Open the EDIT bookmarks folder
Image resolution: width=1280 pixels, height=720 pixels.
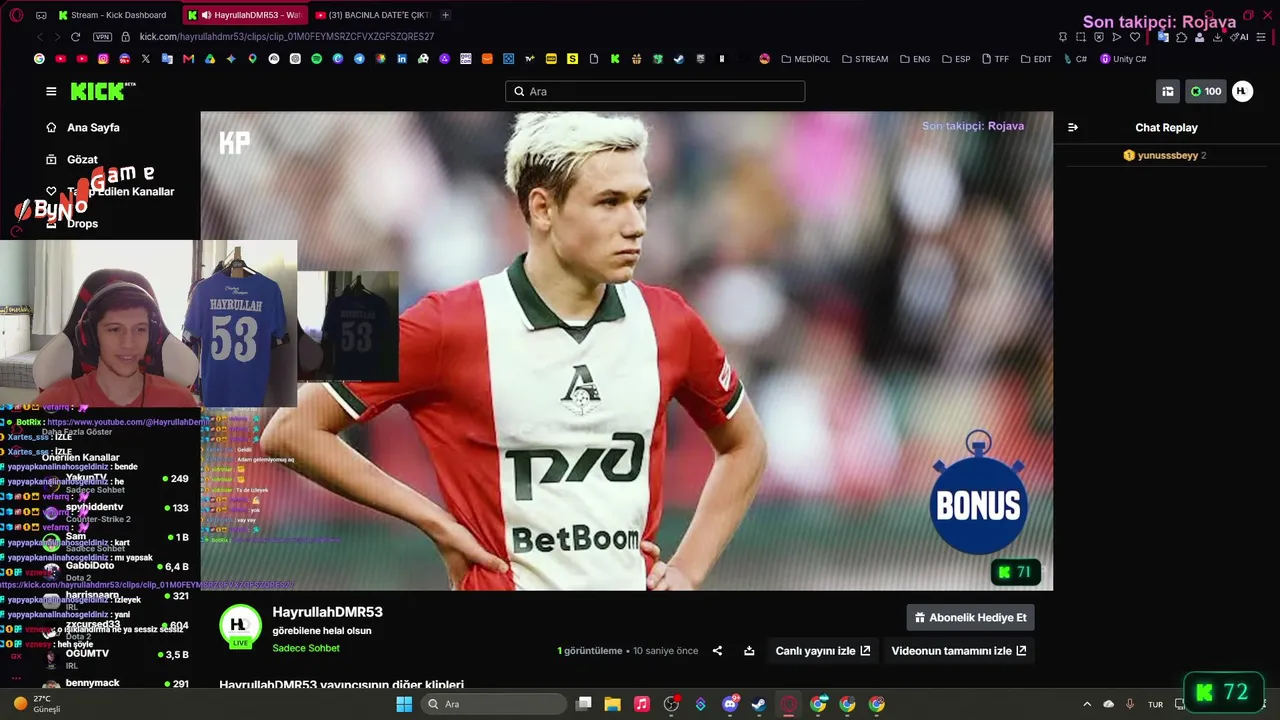click(x=1036, y=59)
